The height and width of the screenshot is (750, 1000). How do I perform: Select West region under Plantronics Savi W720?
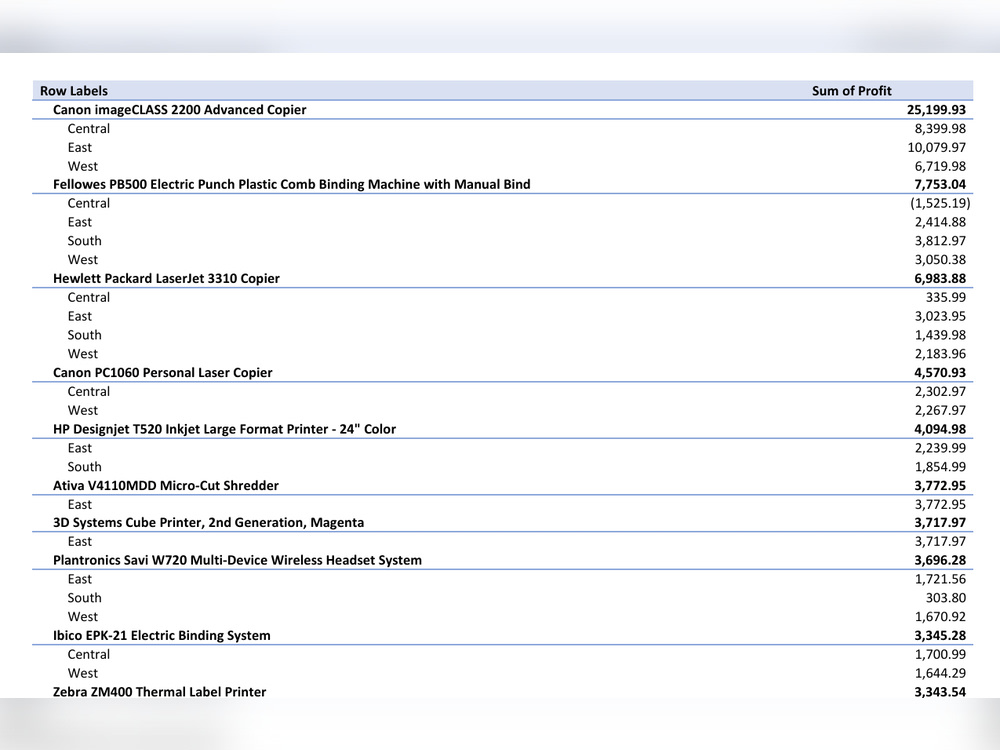click(x=83, y=617)
